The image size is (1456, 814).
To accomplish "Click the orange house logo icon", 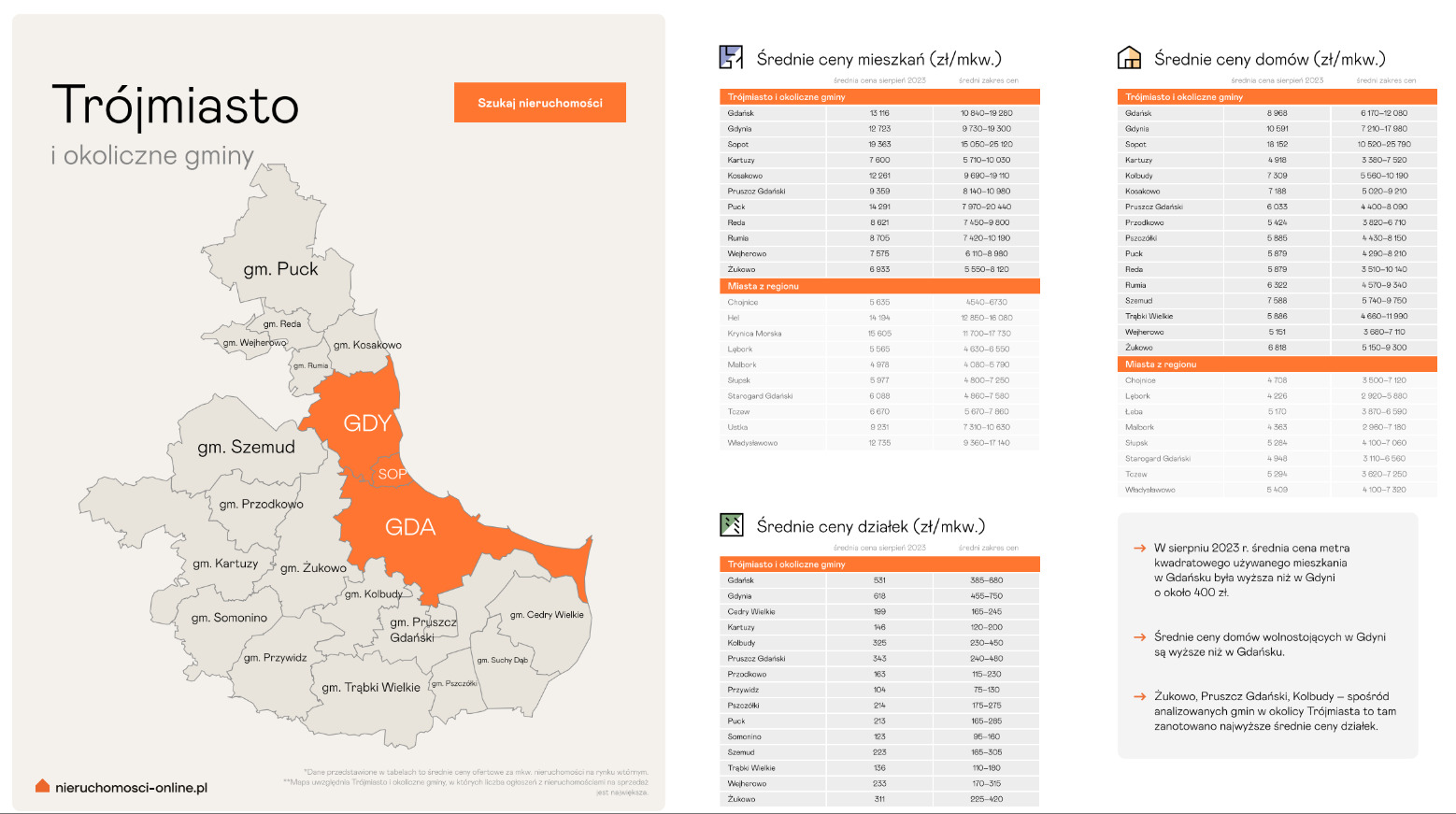I will [x=42, y=786].
